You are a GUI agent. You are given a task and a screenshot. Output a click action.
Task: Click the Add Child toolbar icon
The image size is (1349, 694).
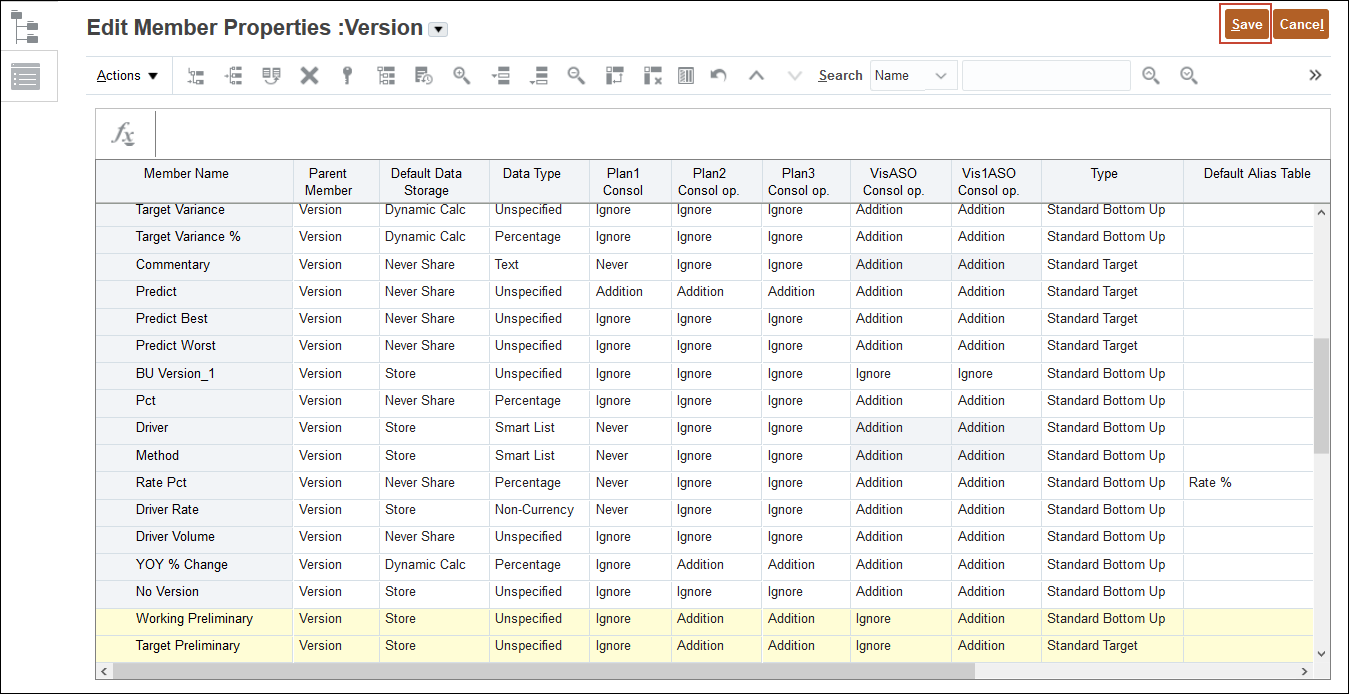(x=195, y=75)
